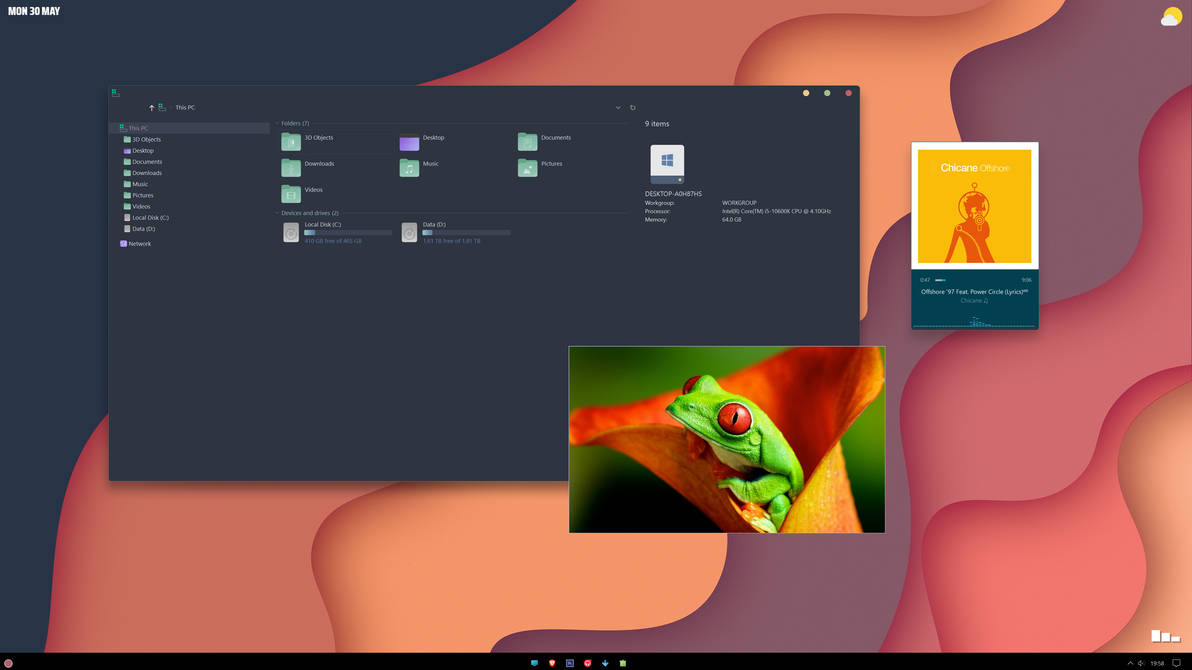Collapse the Devices and drives (2) group
The image size is (1192, 670).
click(277, 213)
